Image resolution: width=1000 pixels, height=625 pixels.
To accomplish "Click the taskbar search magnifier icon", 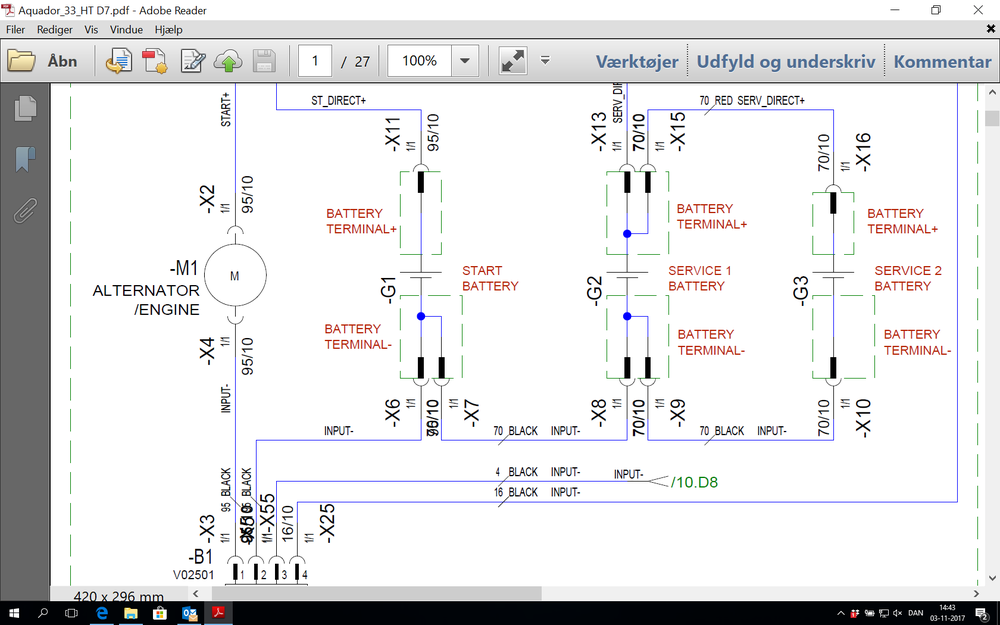I will click(43, 614).
